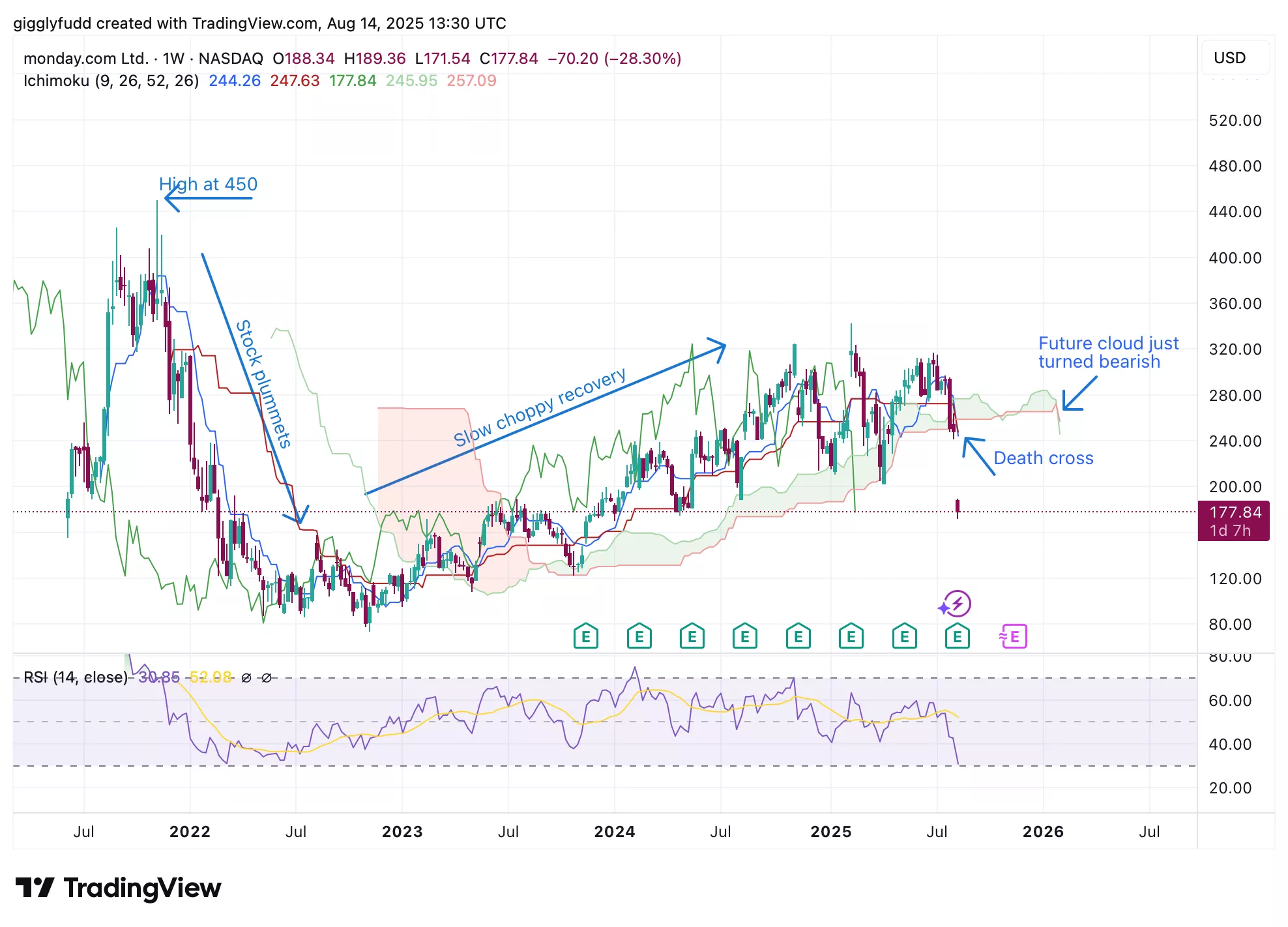
Task: Click the TradingView logo at bottom left
Action: coord(118,888)
